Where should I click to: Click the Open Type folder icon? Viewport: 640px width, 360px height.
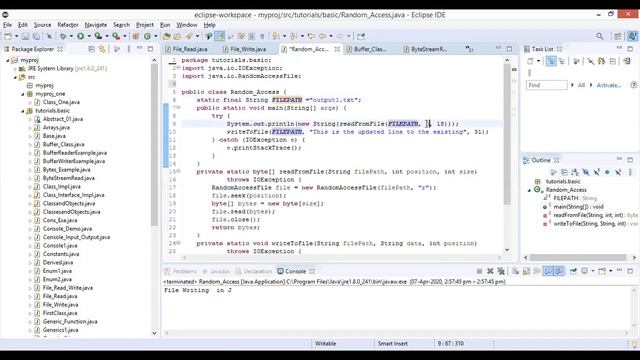coord(167,36)
